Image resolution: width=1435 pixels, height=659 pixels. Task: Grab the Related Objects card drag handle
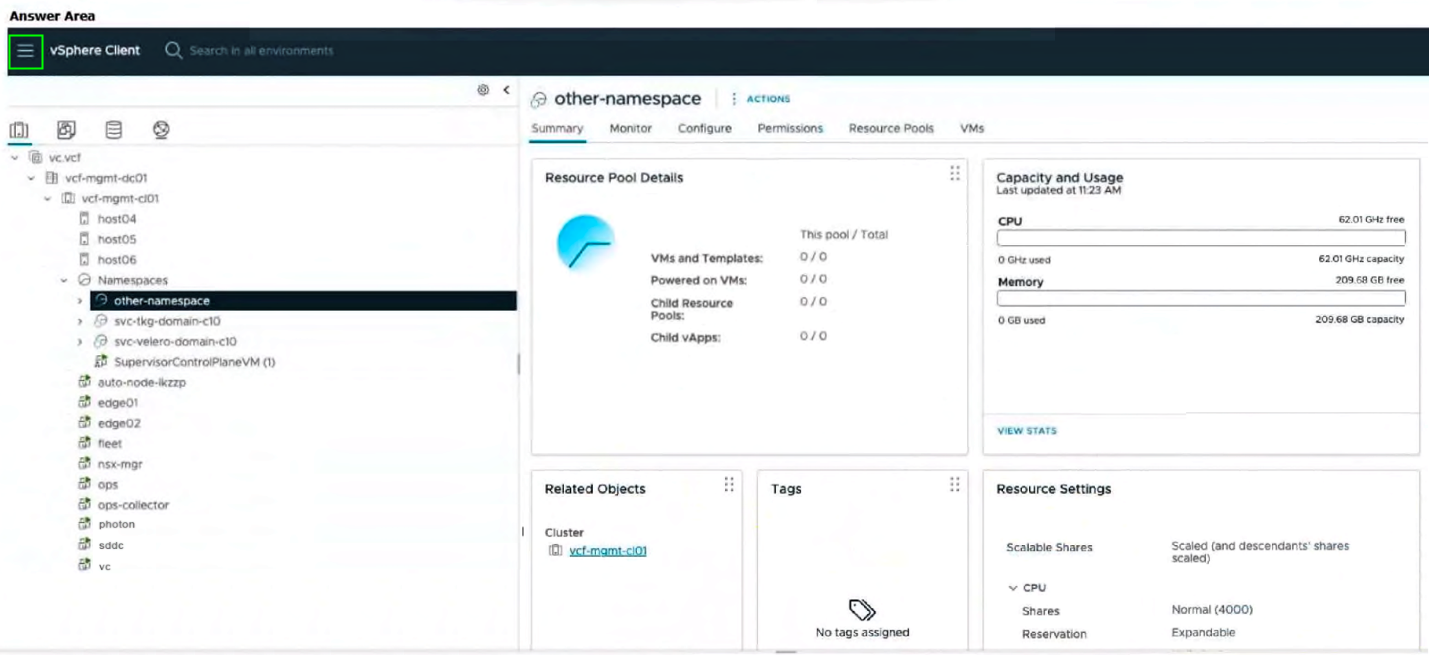(729, 485)
